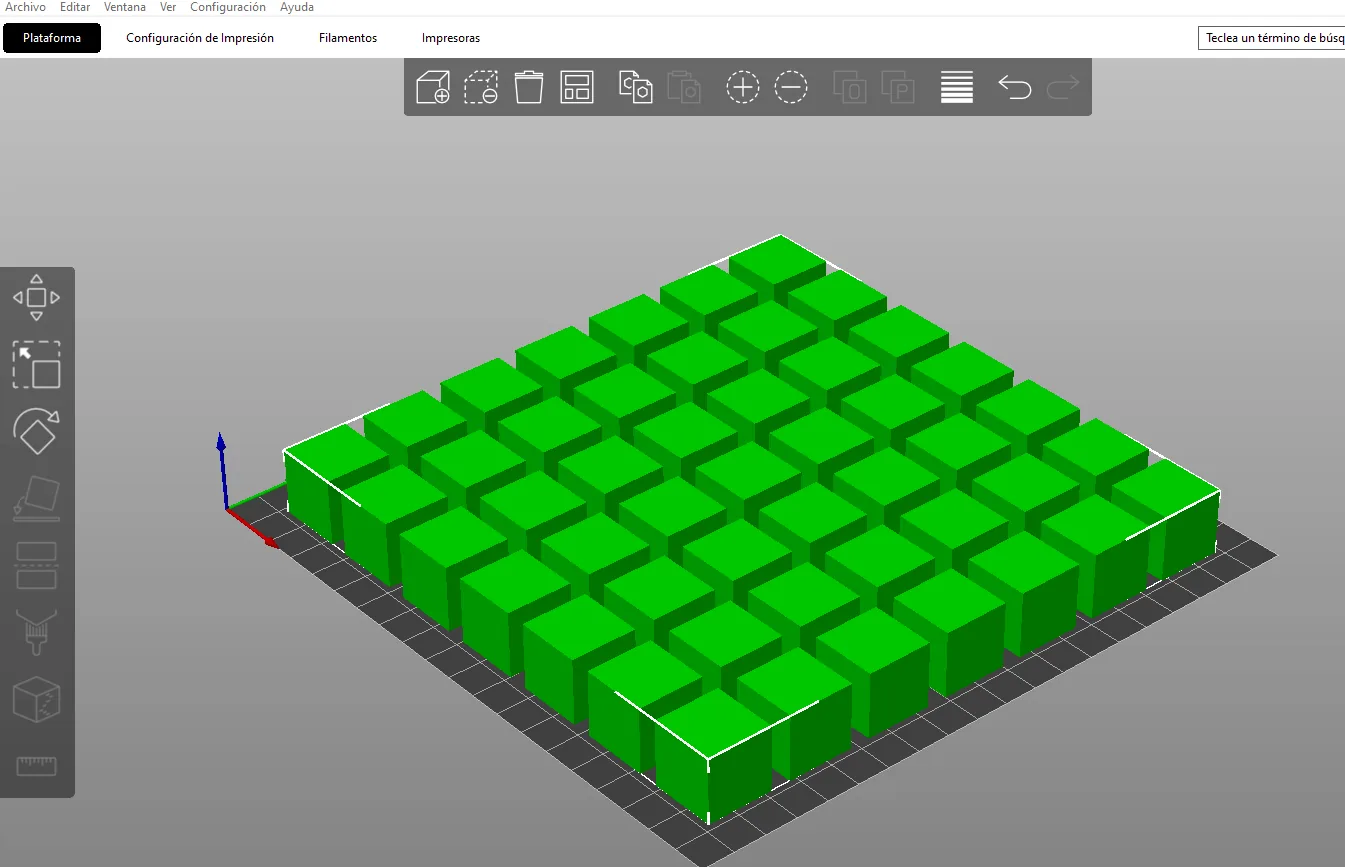Click the Copy icon in top toolbar
The image size is (1345, 867).
pos(636,87)
